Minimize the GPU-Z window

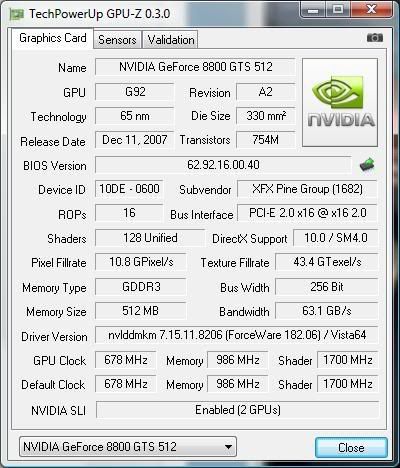(x=313, y=10)
